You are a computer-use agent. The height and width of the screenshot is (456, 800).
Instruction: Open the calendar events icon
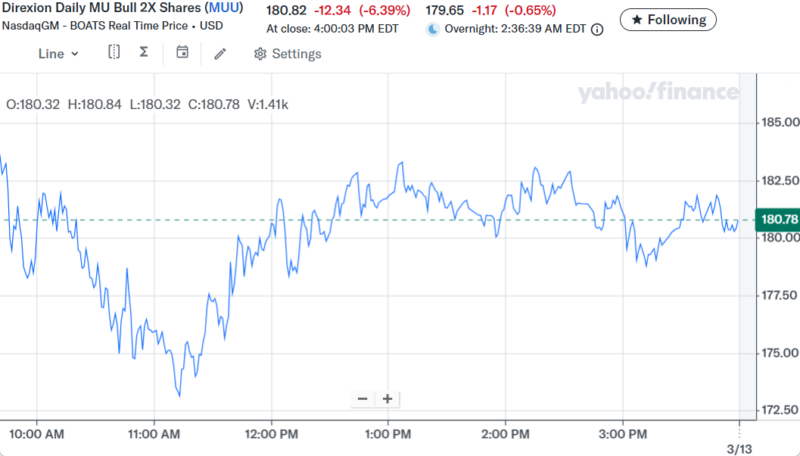tap(182, 53)
